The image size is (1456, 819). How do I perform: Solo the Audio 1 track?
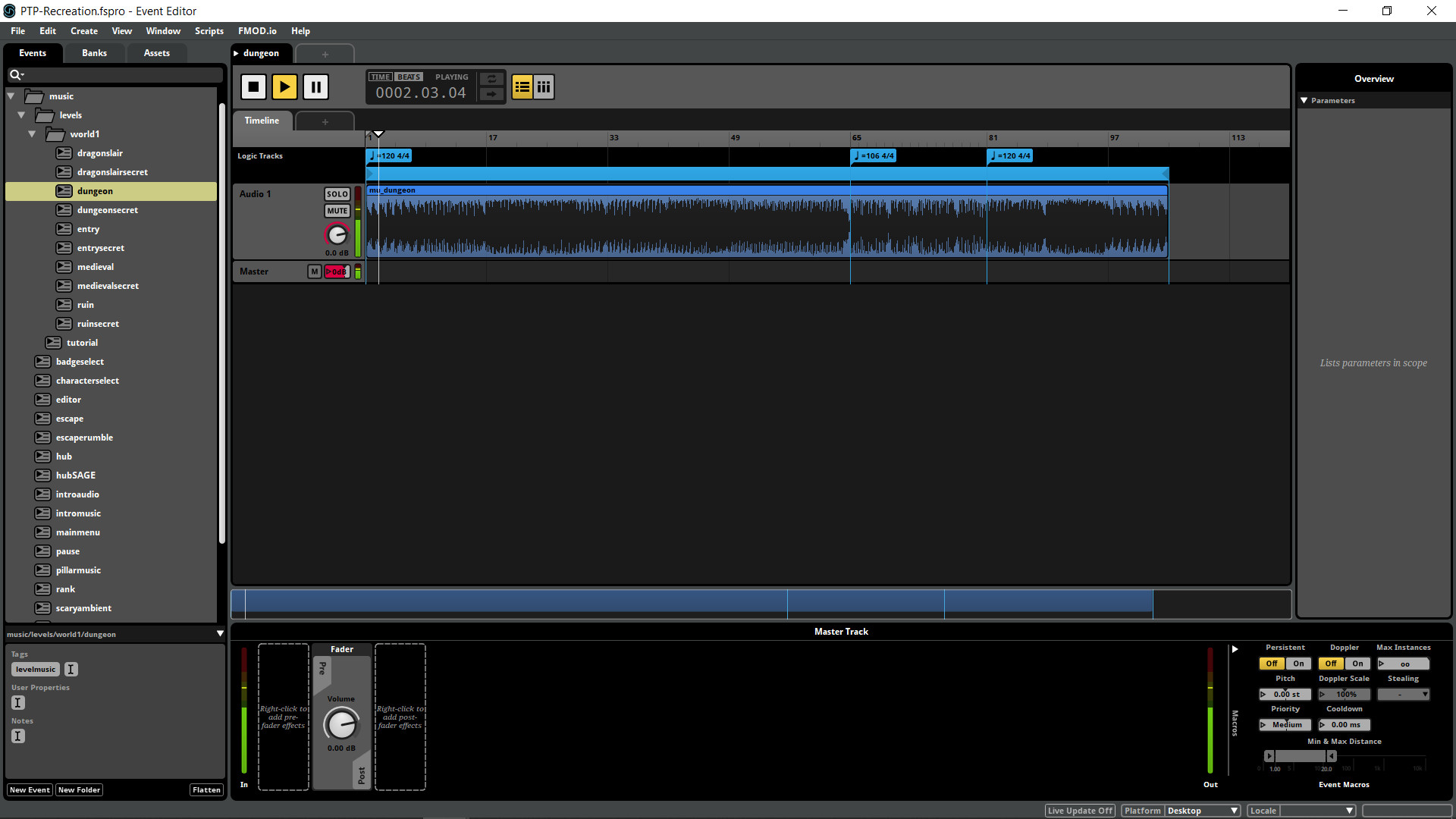(x=337, y=193)
